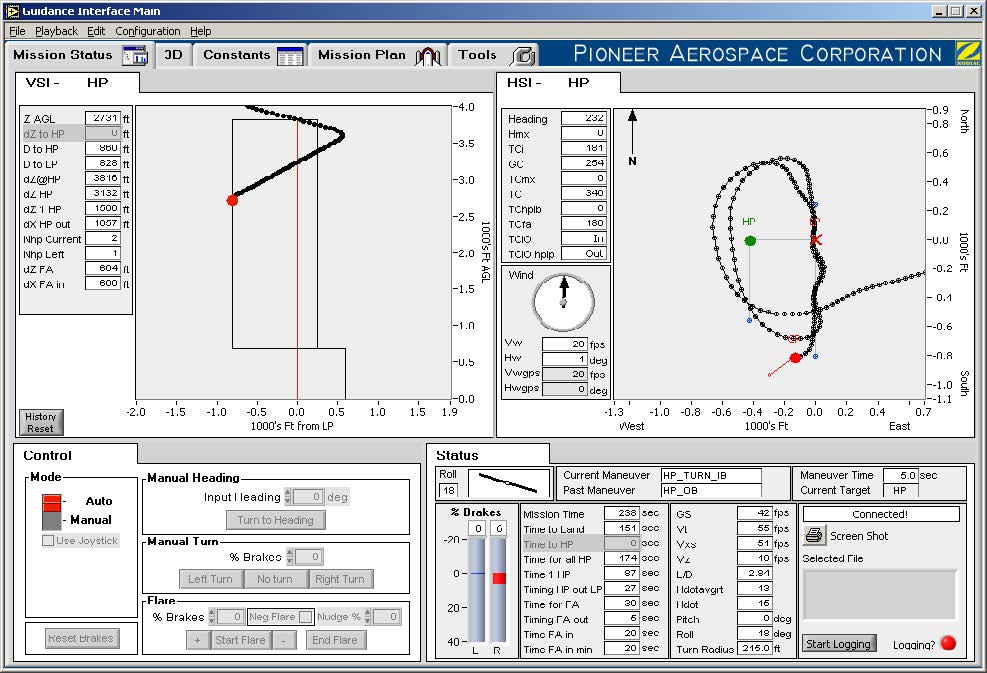Click the Nudge % input field
The height and width of the screenshot is (673, 987).
386,617
